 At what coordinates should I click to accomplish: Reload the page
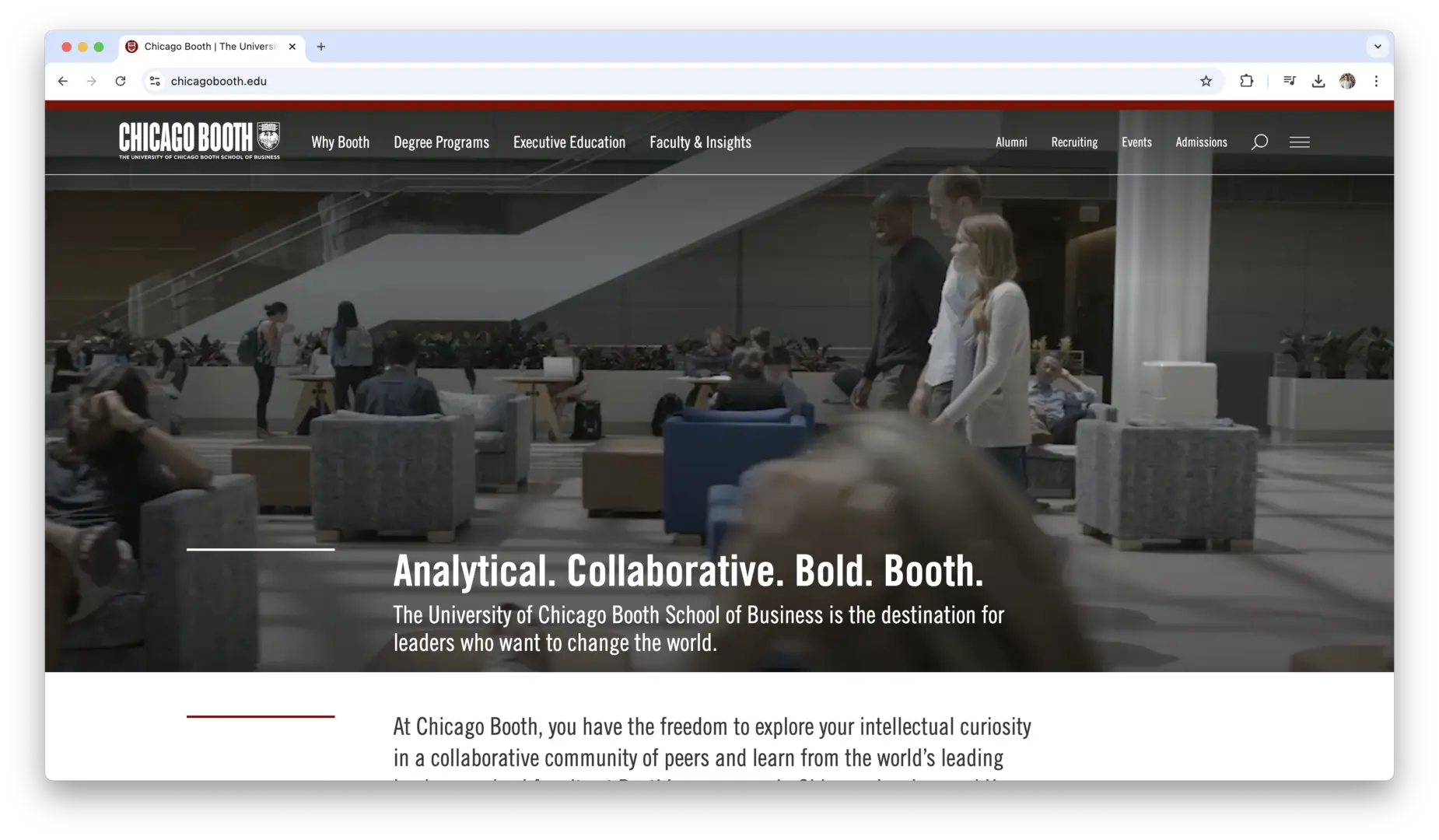click(121, 81)
